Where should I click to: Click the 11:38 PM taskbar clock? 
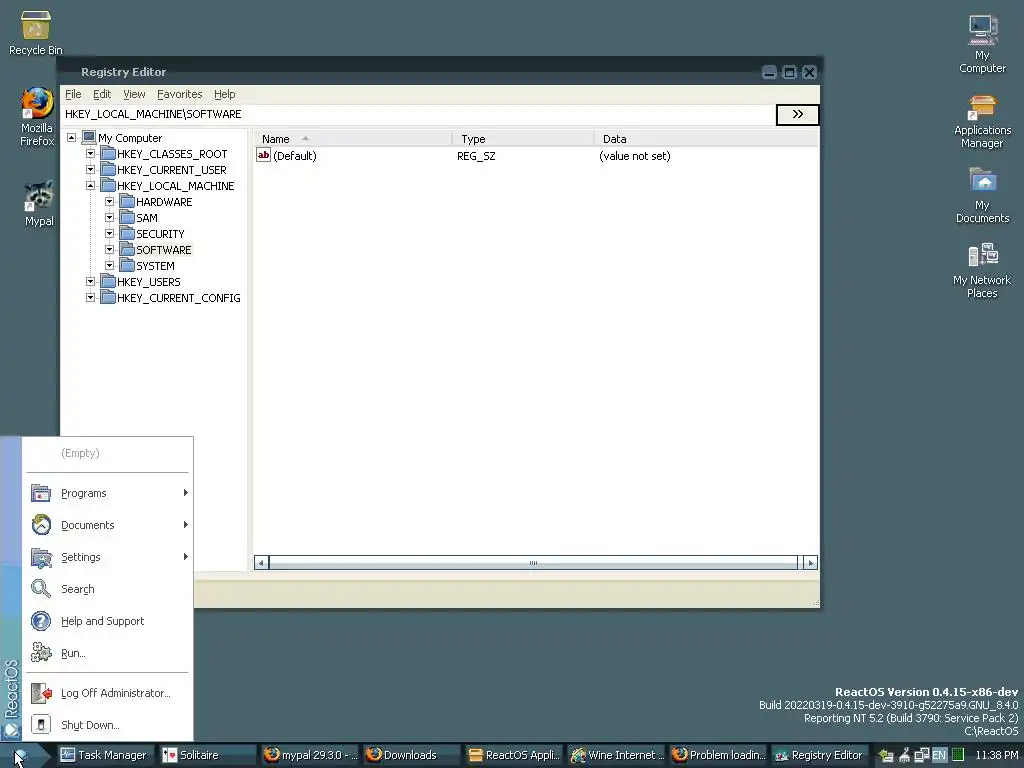996,755
